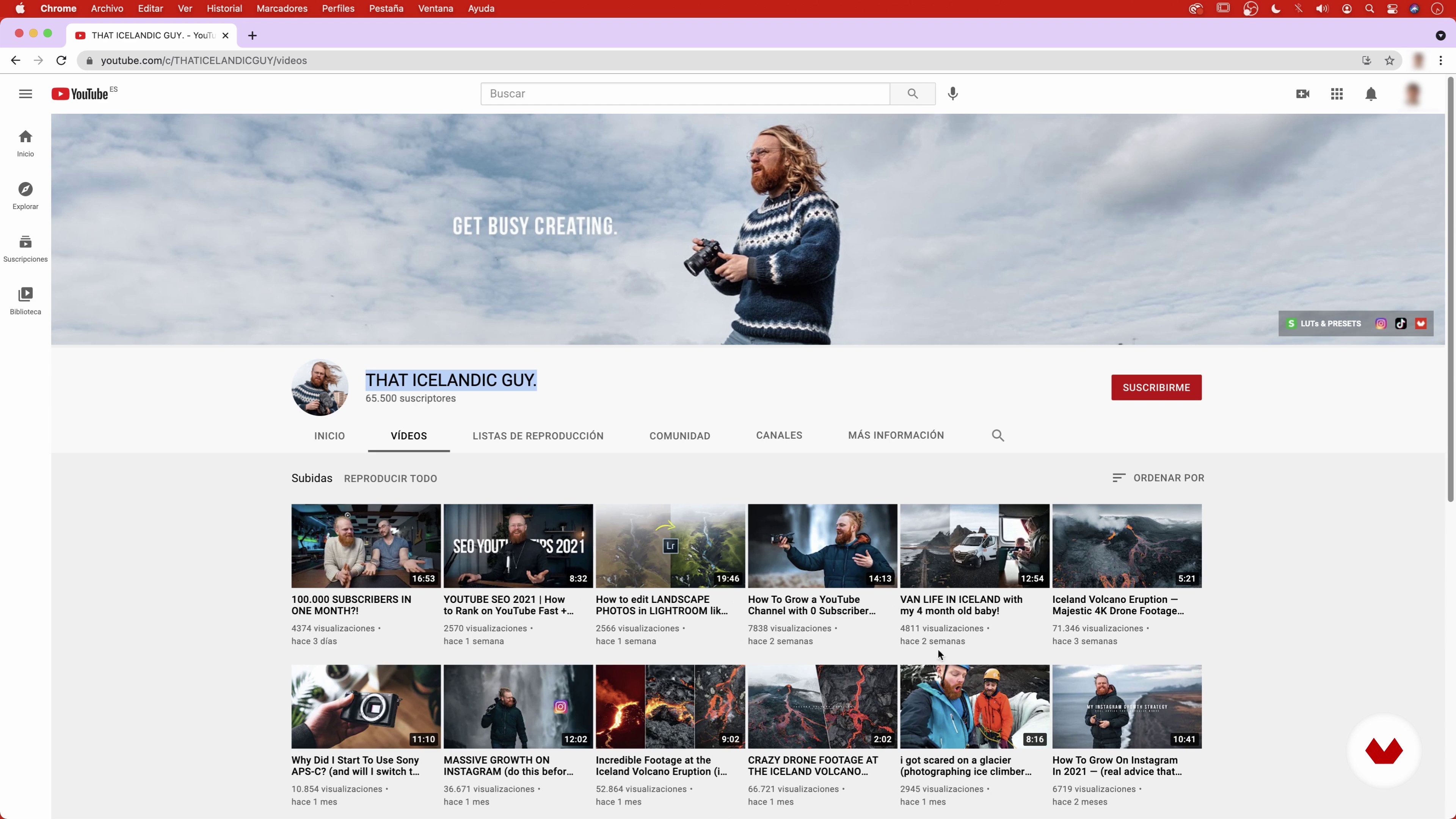Screen dimensions: 1456x819
Task: Reload the page
Action: (x=61, y=61)
